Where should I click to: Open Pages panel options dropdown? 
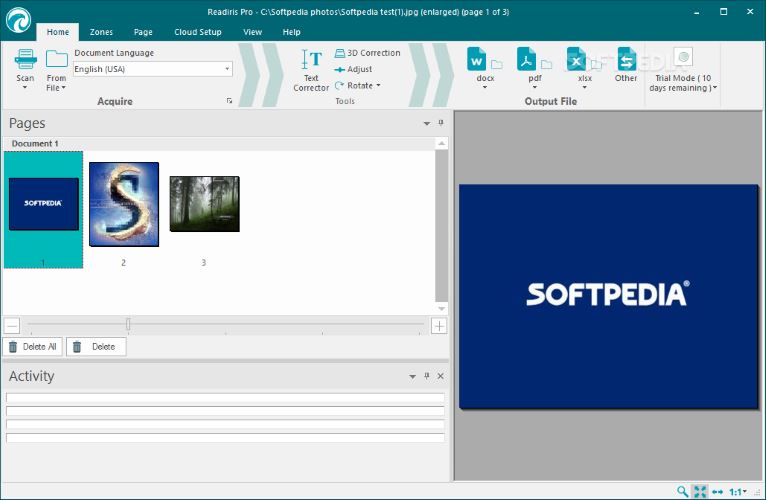tap(426, 123)
